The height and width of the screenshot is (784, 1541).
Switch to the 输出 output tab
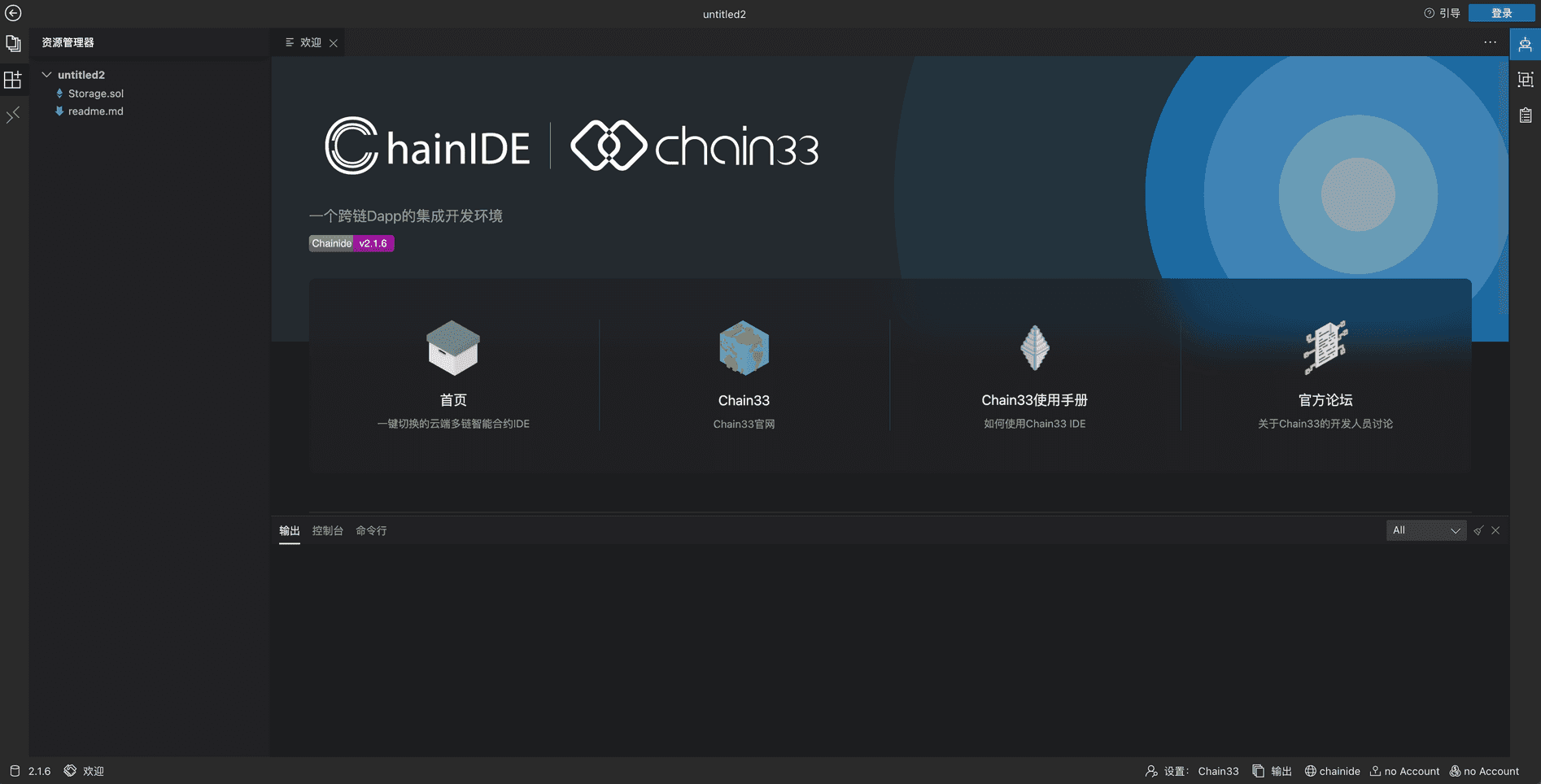[x=290, y=531]
